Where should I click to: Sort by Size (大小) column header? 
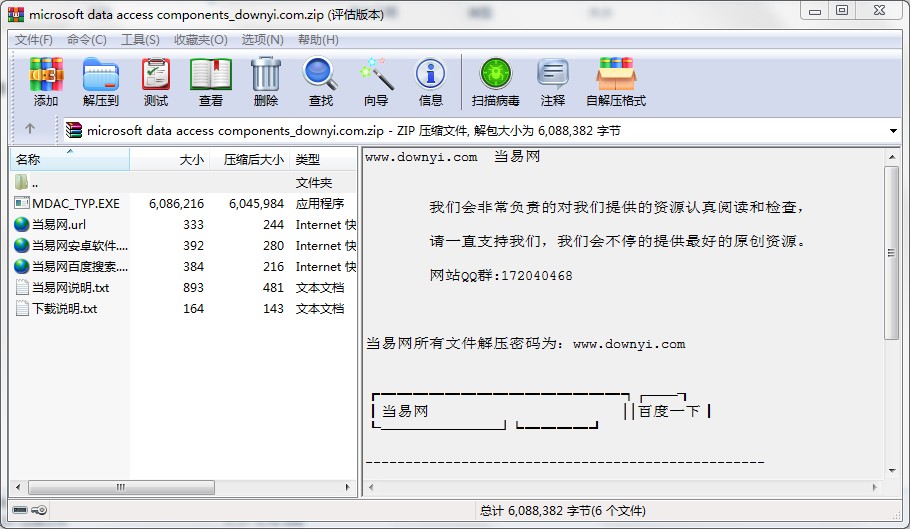click(x=169, y=159)
